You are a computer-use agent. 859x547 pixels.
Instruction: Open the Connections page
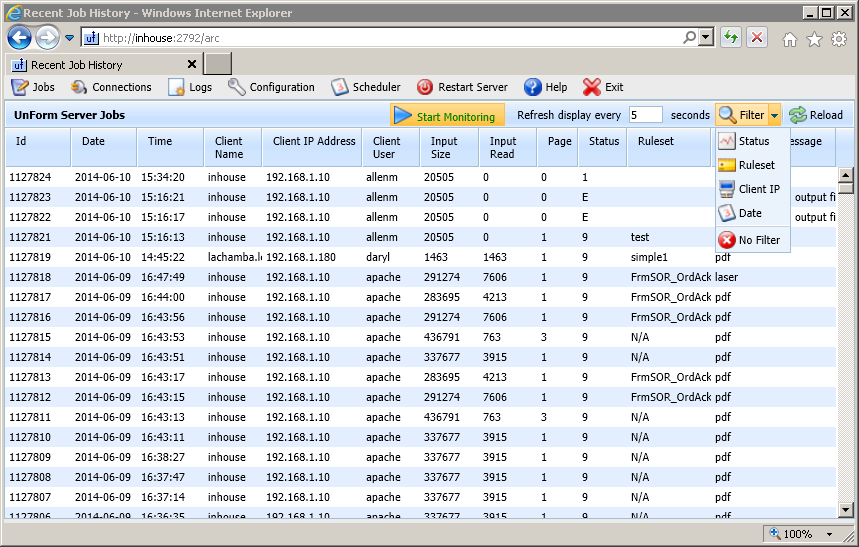[111, 87]
